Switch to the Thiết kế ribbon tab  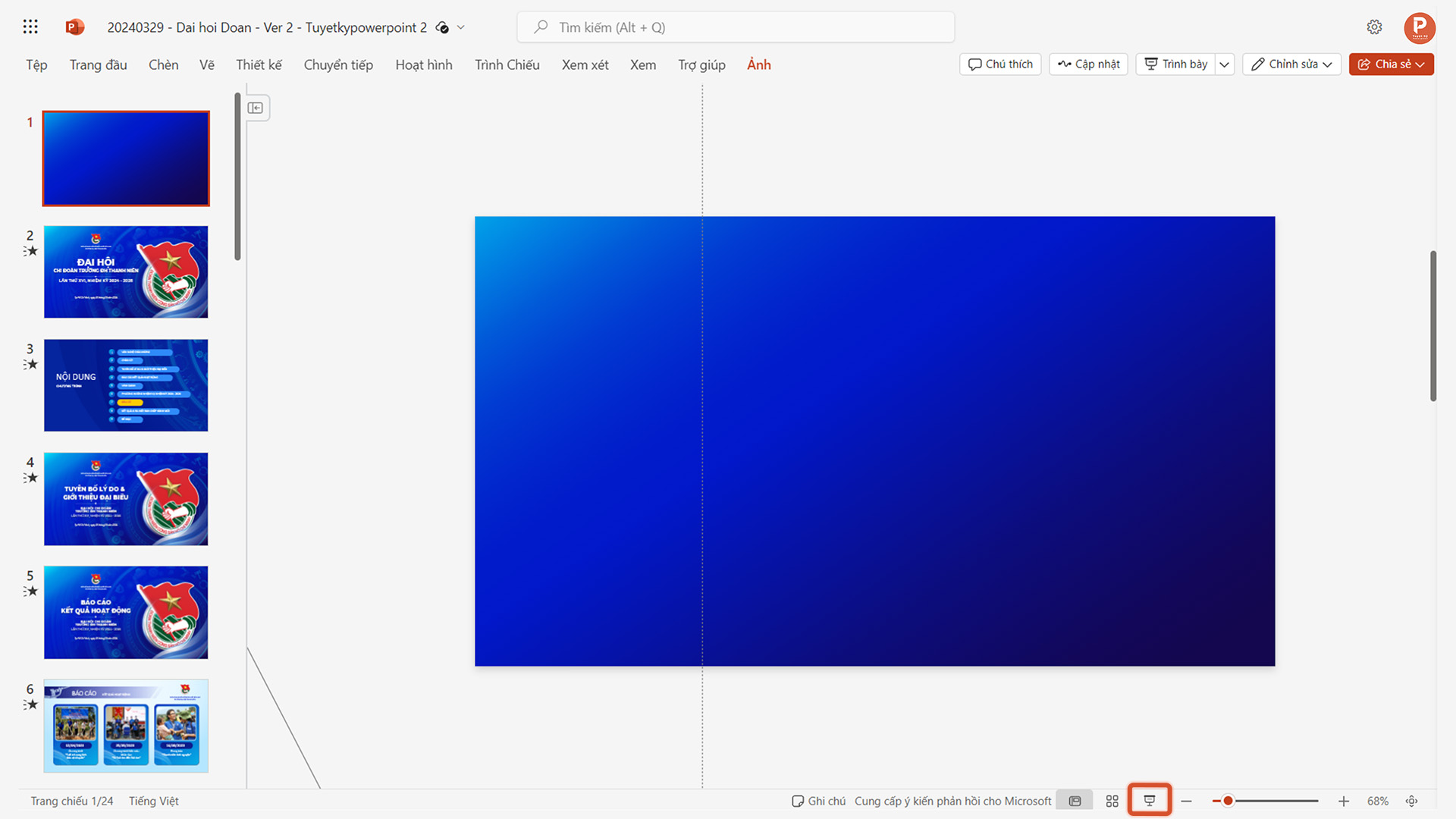tap(259, 64)
